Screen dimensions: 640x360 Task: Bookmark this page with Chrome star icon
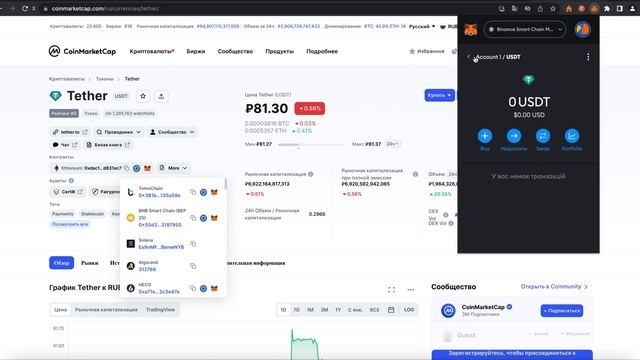click(x=553, y=9)
